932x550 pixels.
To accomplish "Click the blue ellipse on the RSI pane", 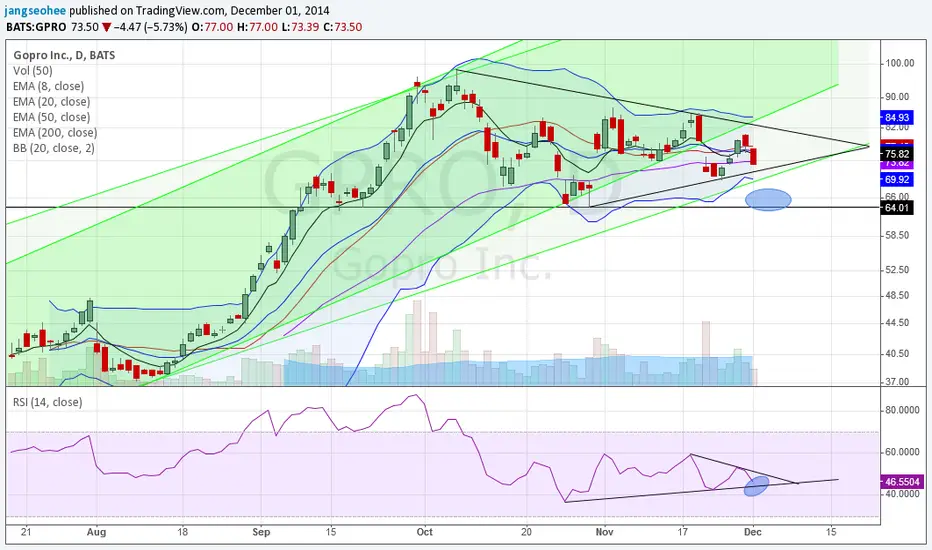I will tap(756, 486).
